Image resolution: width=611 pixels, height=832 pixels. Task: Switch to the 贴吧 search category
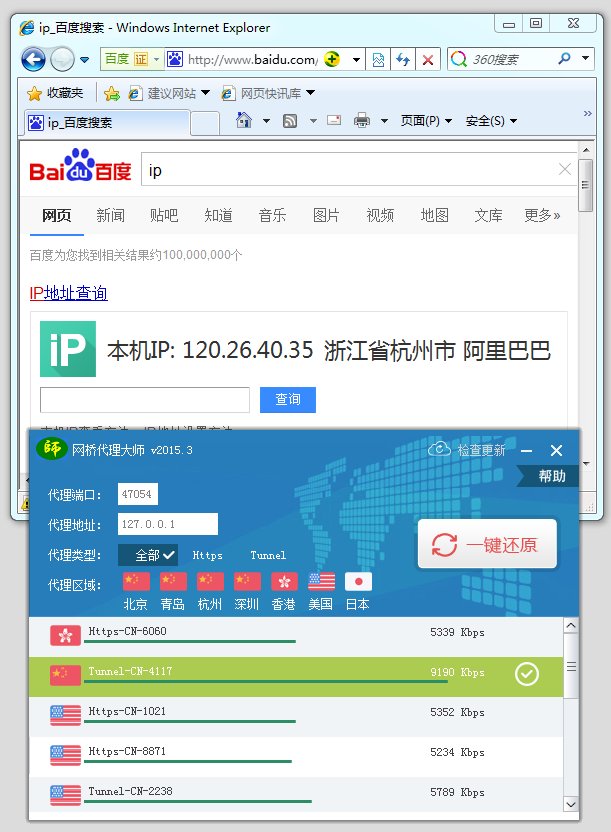pyautogui.click(x=164, y=215)
